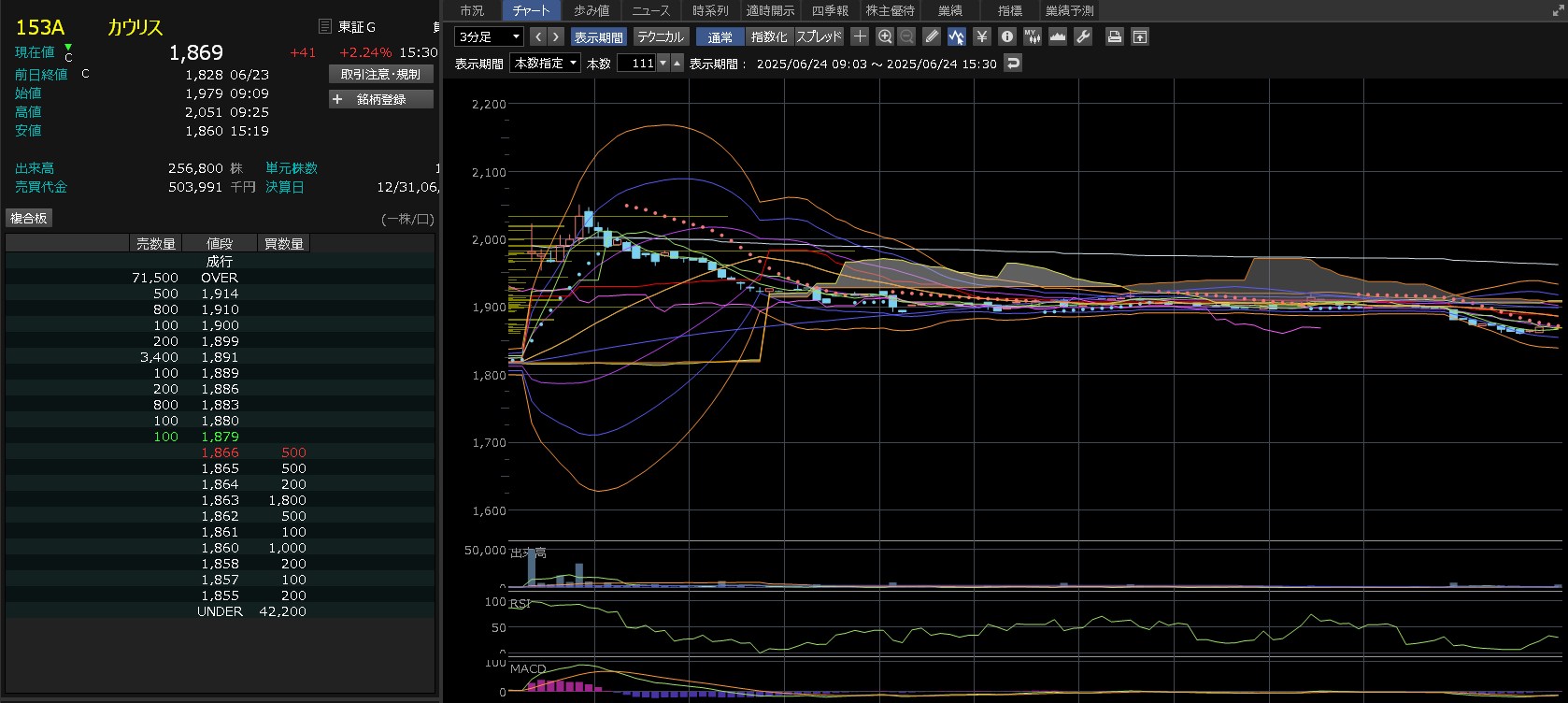Click the yen currency icon
The image size is (1568, 703).
pos(981,36)
